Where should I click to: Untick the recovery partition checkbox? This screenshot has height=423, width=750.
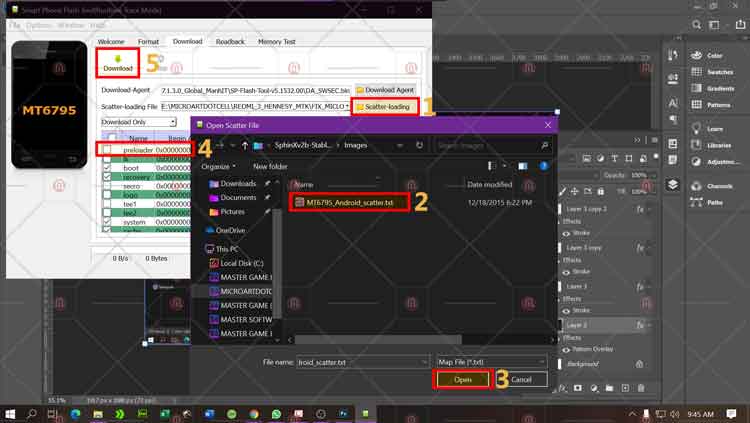[107, 177]
